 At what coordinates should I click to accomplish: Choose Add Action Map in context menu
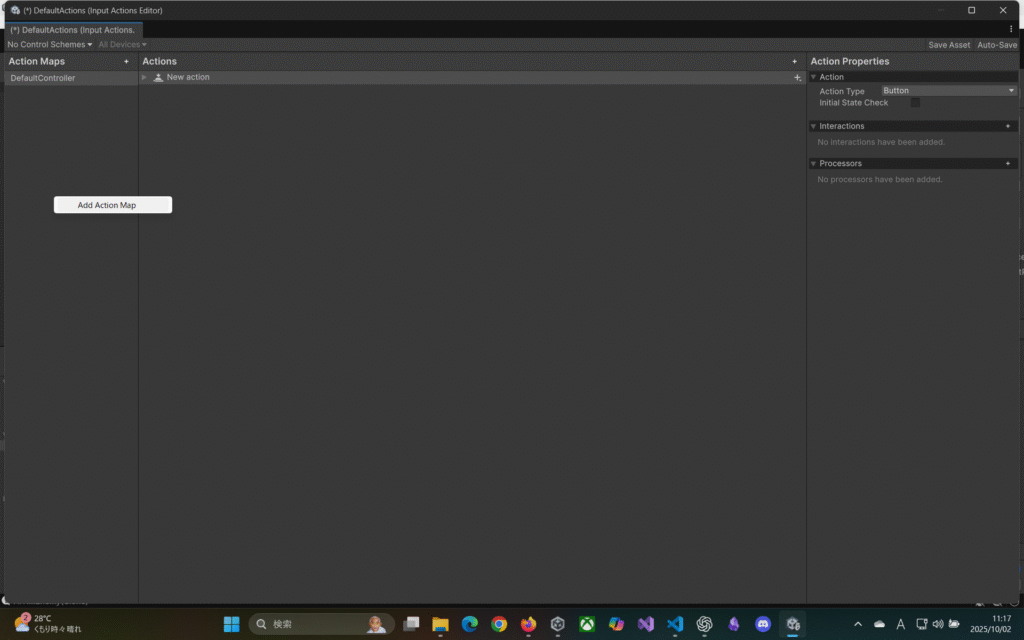[x=112, y=205]
